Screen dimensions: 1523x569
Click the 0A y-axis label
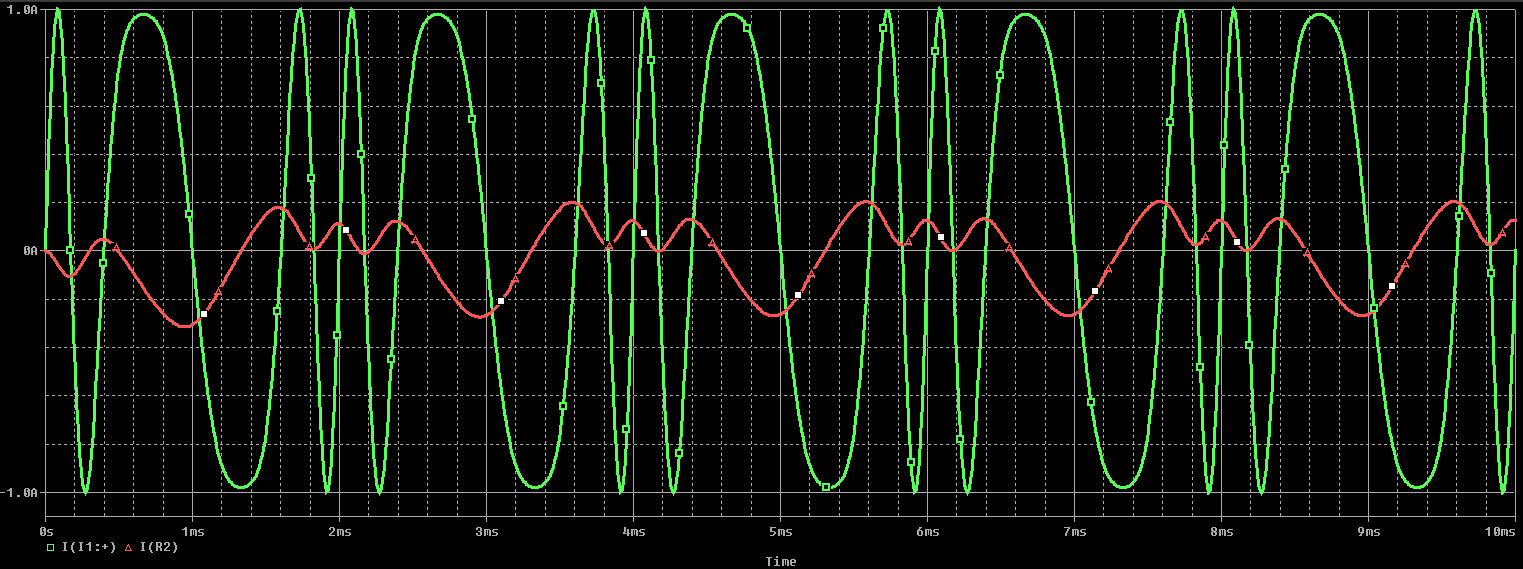(28, 250)
